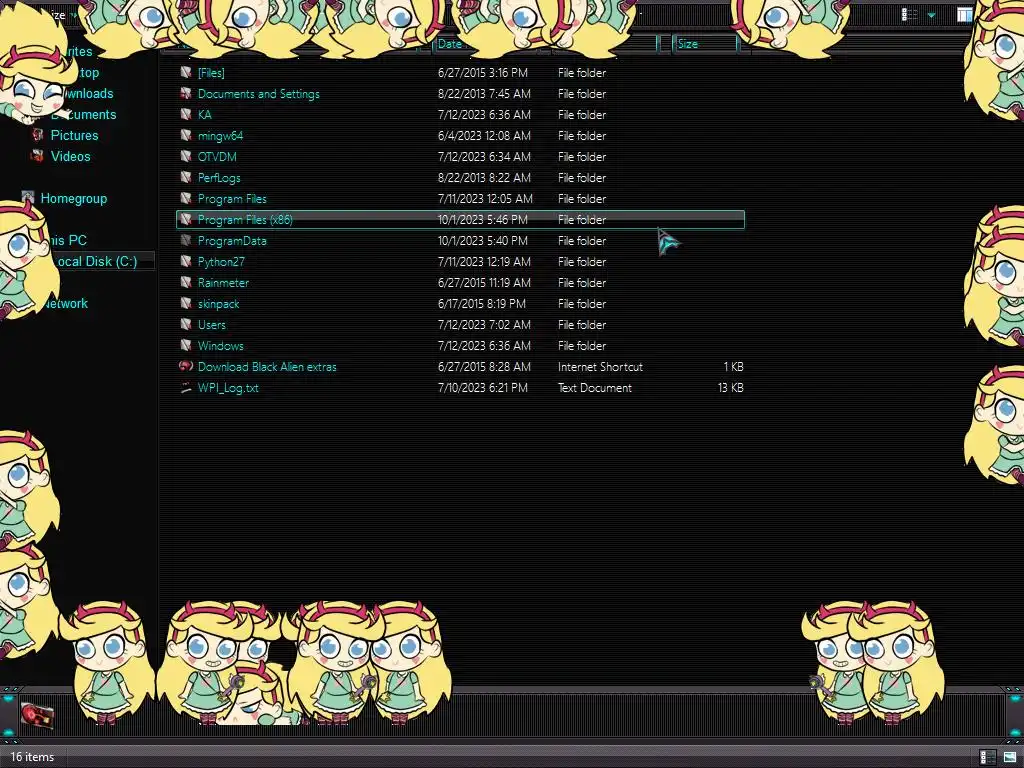Click the 1 KB size cell

(733, 366)
